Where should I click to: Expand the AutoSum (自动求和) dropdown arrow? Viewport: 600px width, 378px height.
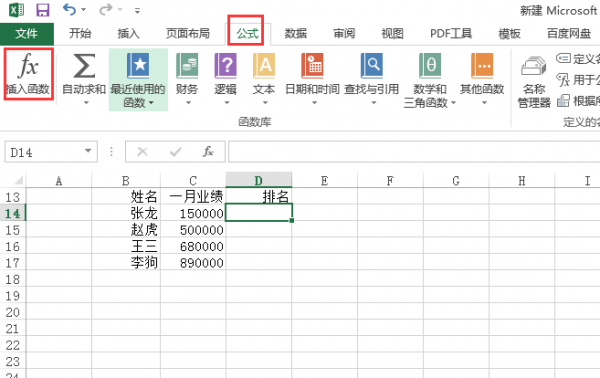point(86,103)
